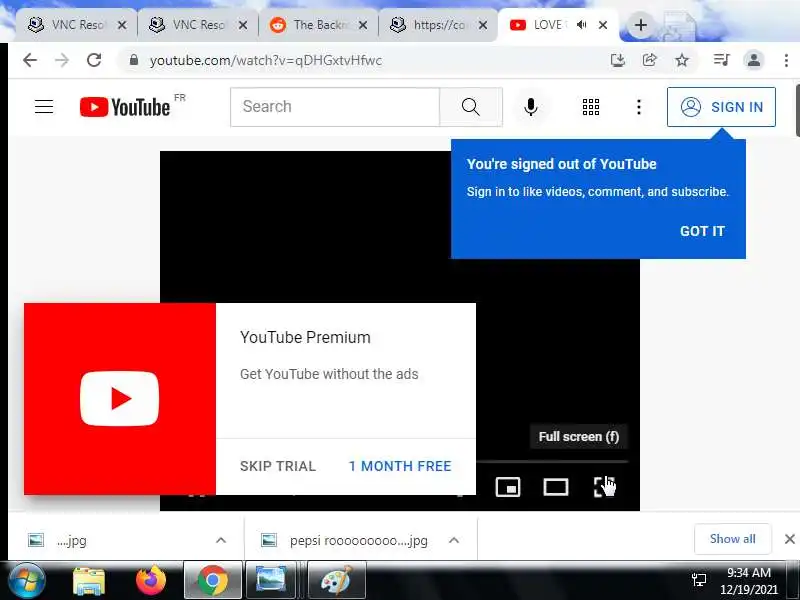The width and height of the screenshot is (800, 600).
Task: Bookmark this page with the star icon
Action: coord(682,60)
